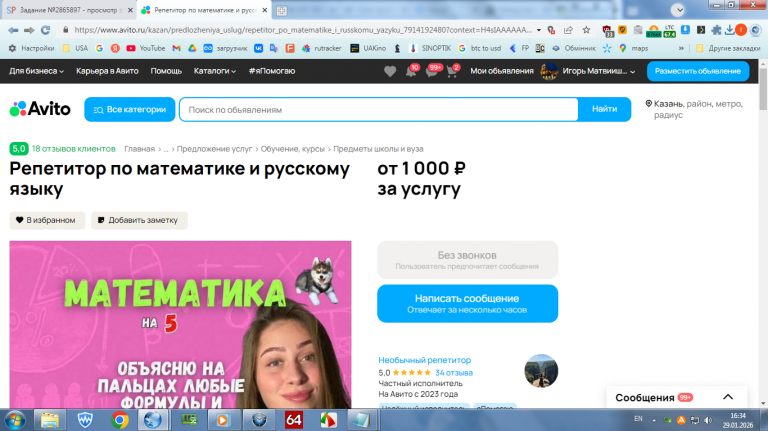Open Предметы школы и вуза breadcrumb
Screen dimensions: 768x431
[378, 149]
